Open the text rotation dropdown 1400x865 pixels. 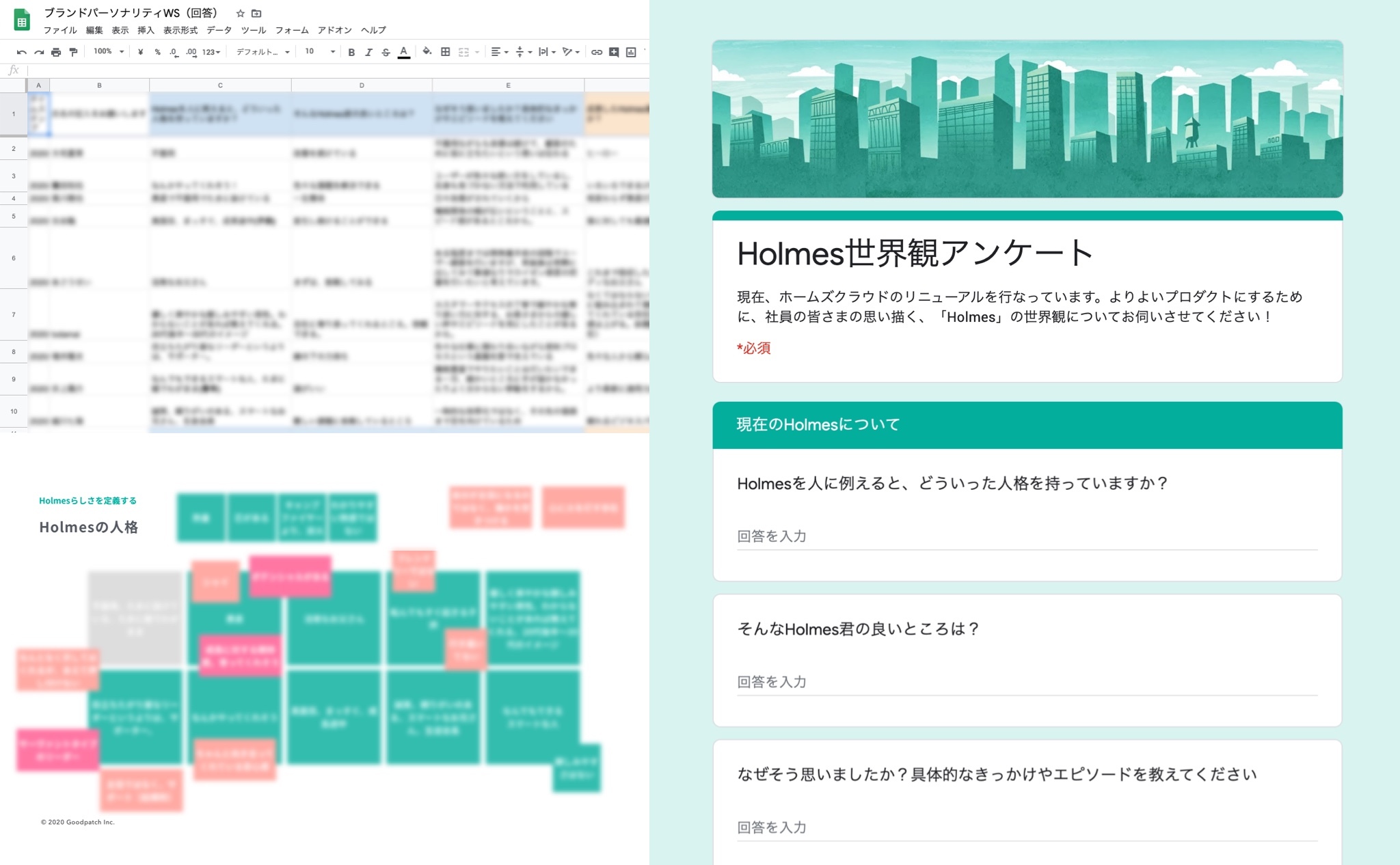[571, 52]
